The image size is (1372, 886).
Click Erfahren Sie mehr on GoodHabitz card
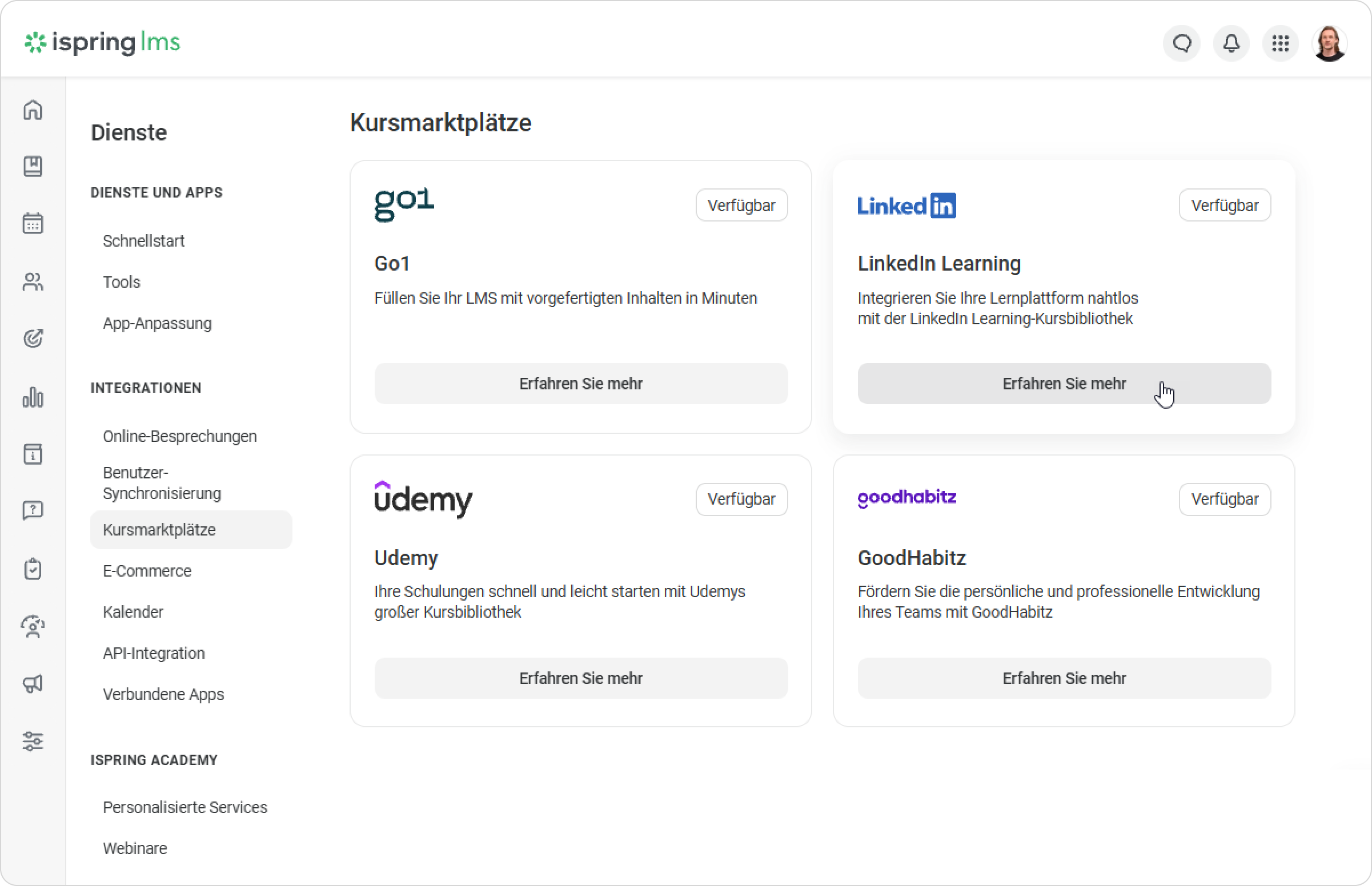point(1065,678)
